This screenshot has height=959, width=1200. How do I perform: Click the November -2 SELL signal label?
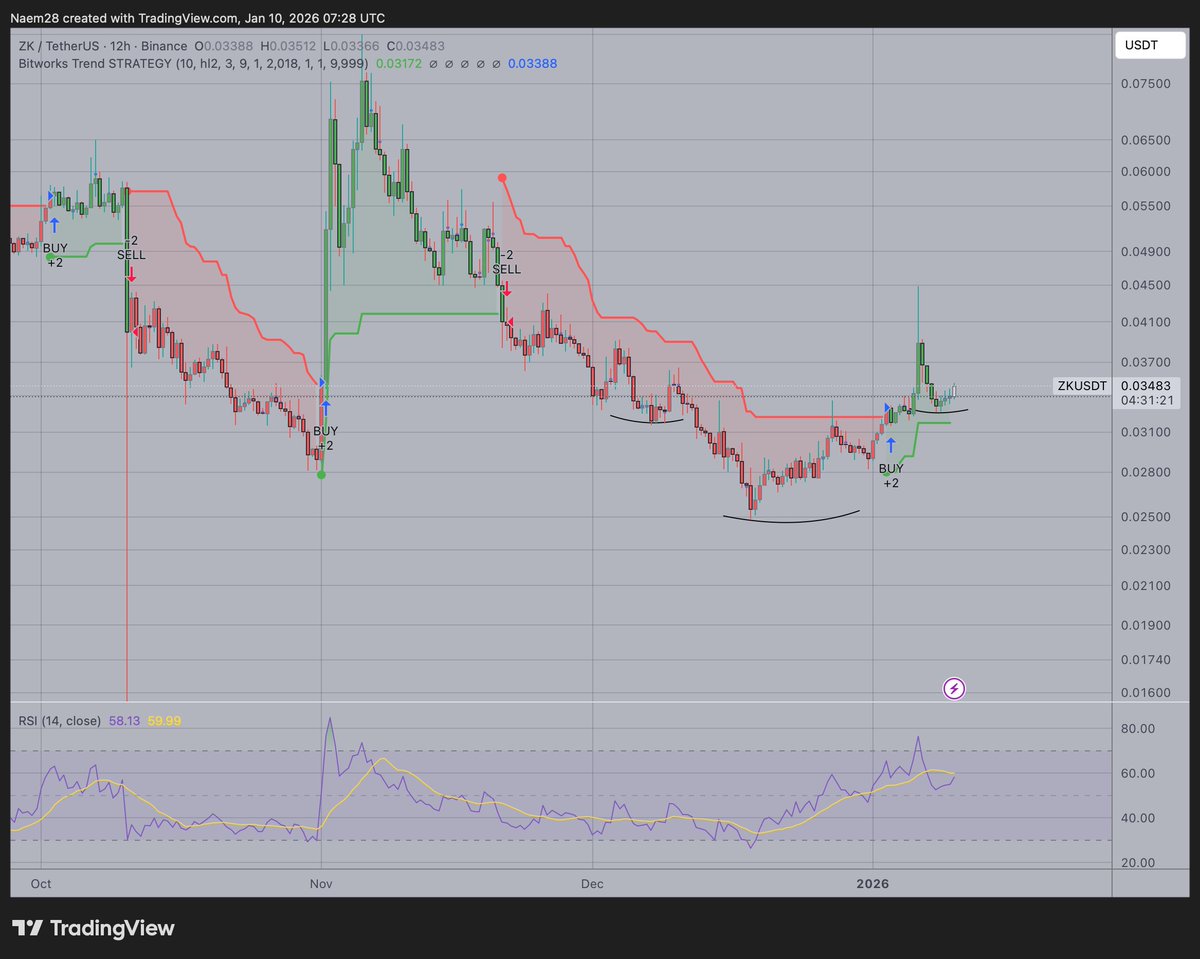506,262
